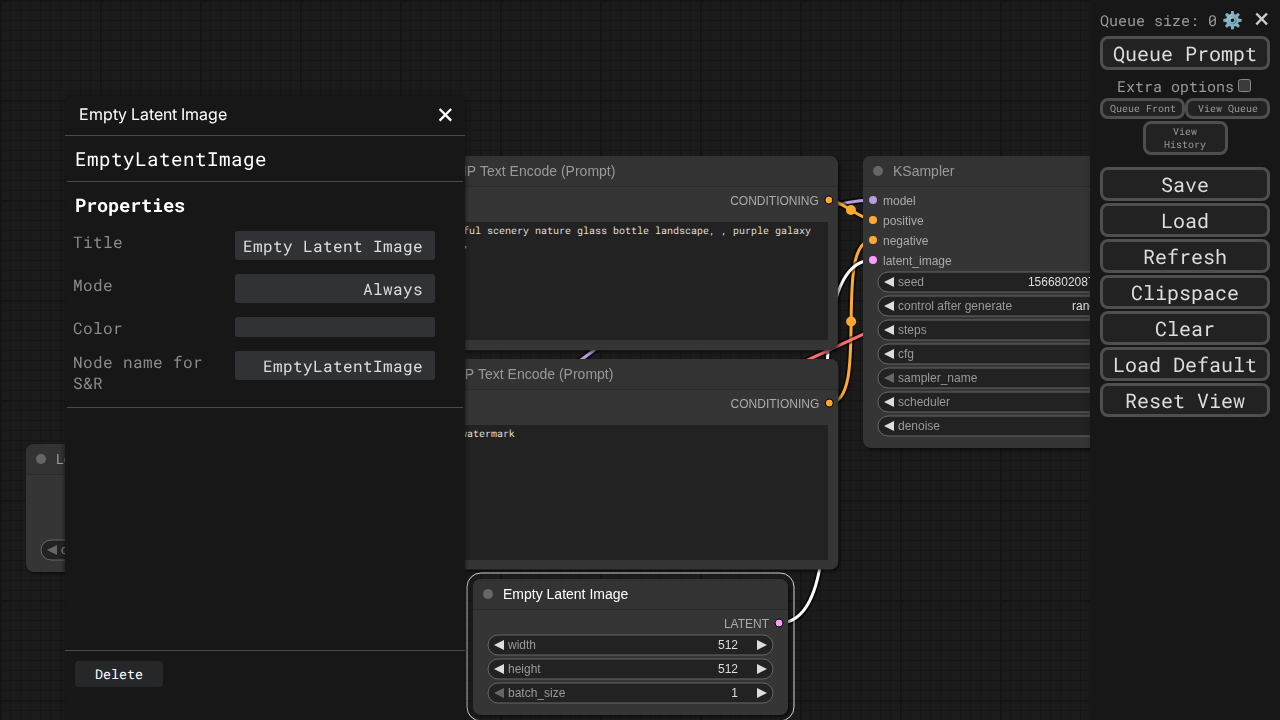Click the KSampler node collapse dot
The height and width of the screenshot is (720, 1280).
(878, 171)
